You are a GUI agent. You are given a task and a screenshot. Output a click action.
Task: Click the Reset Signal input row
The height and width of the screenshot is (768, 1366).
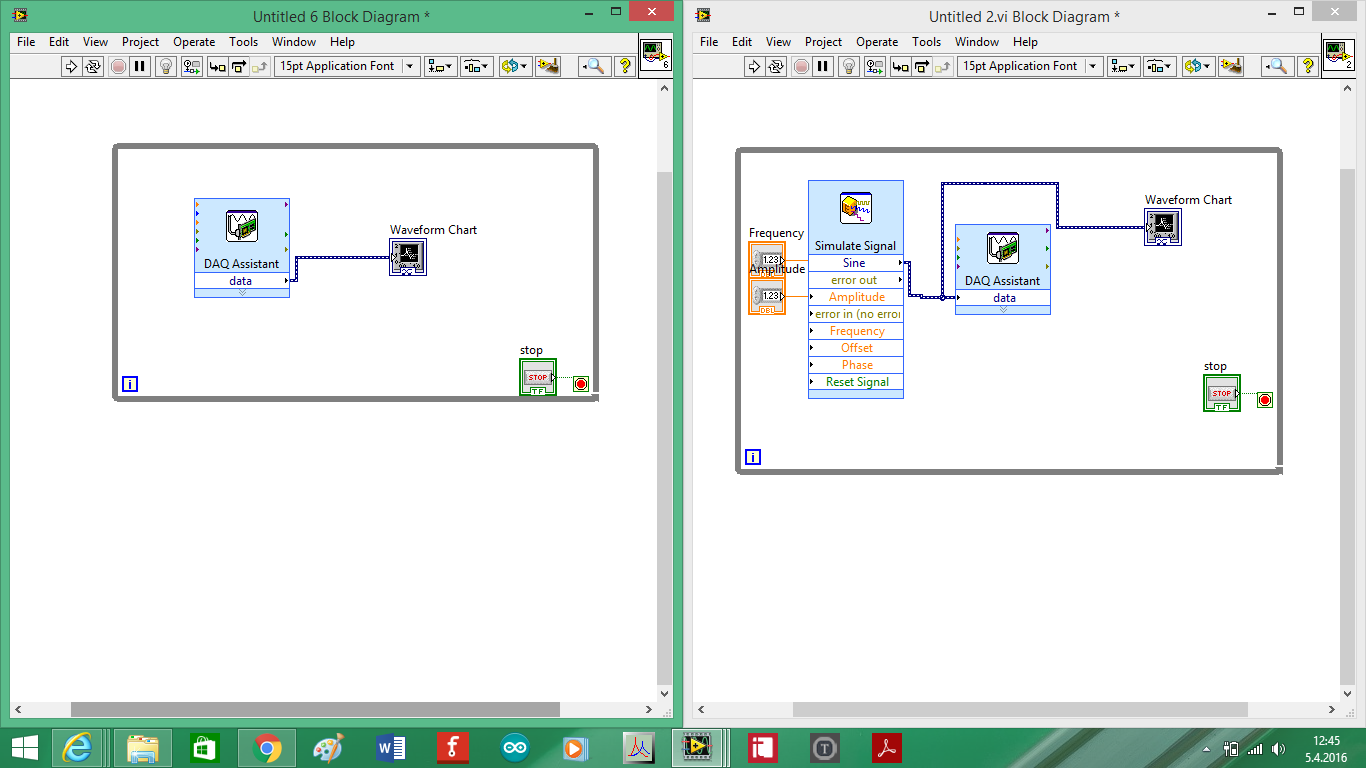pos(856,382)
